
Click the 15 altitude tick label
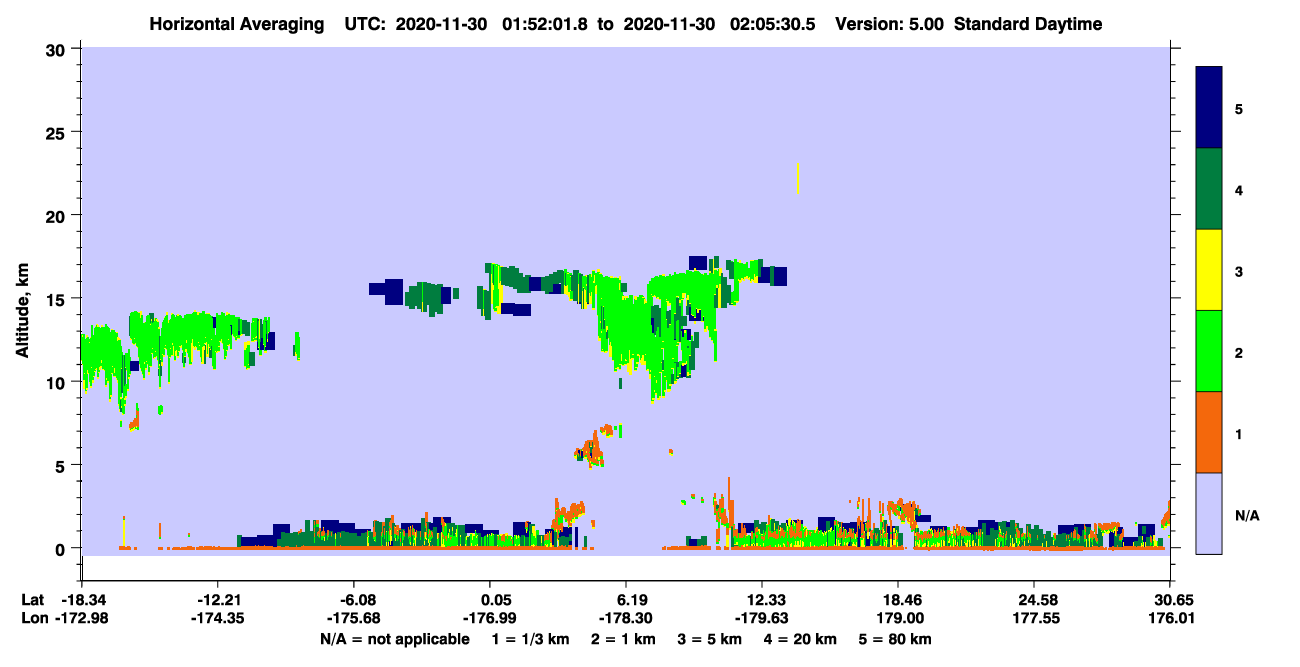tap(58, 299)
